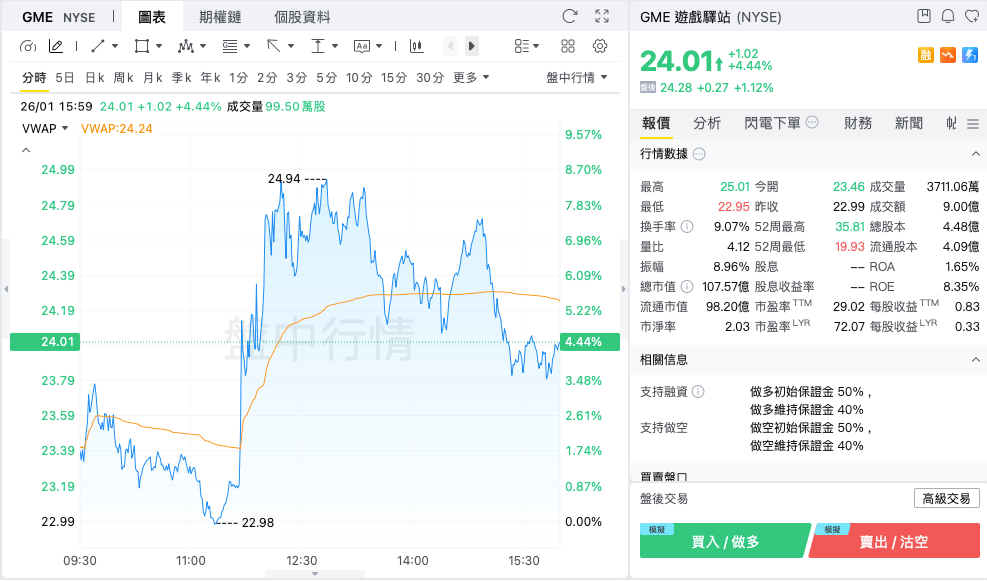The height and width of the screenshot is (581, 987).
Task: Open the 財務 tab
Action: 858,123
